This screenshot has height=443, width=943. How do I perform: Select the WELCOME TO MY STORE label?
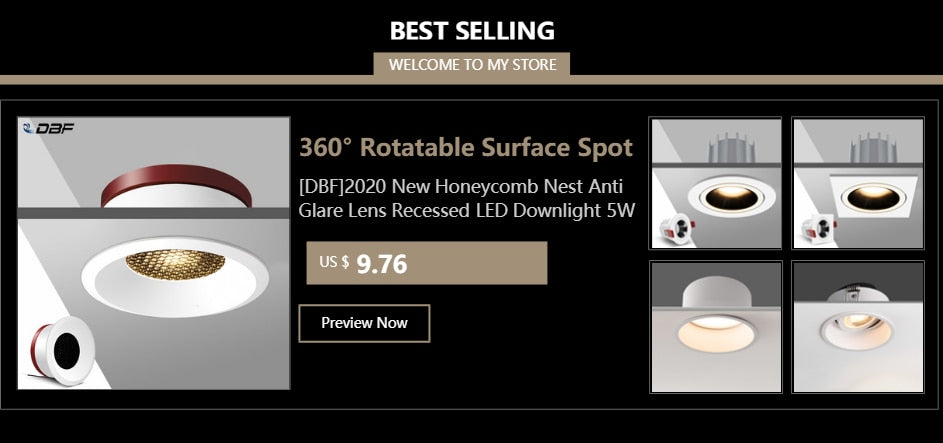pyautogui.click(x=472, y=65)
